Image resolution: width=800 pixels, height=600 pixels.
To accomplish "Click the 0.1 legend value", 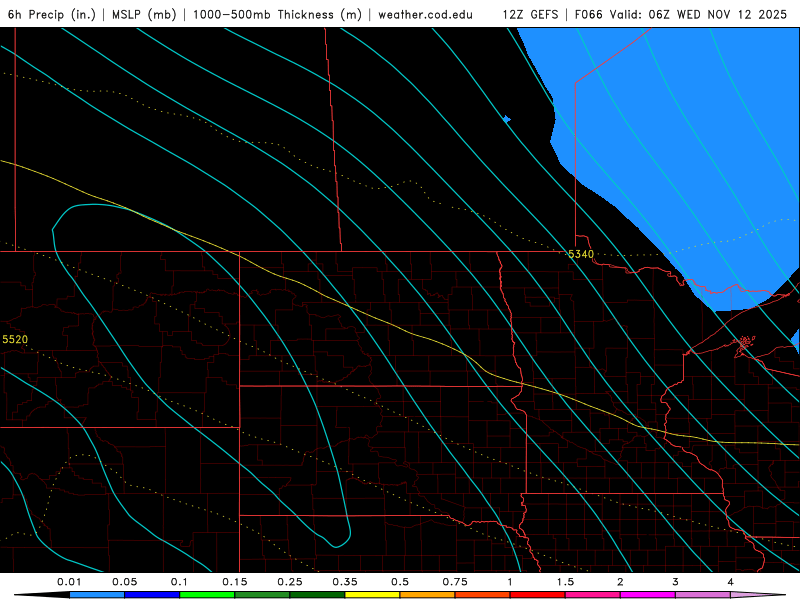I will (x=179, y=582).
